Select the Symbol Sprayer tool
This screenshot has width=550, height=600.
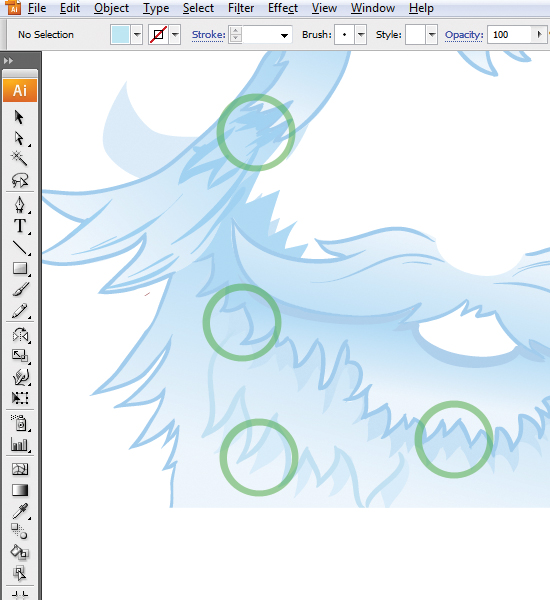(x=20, y=422)
